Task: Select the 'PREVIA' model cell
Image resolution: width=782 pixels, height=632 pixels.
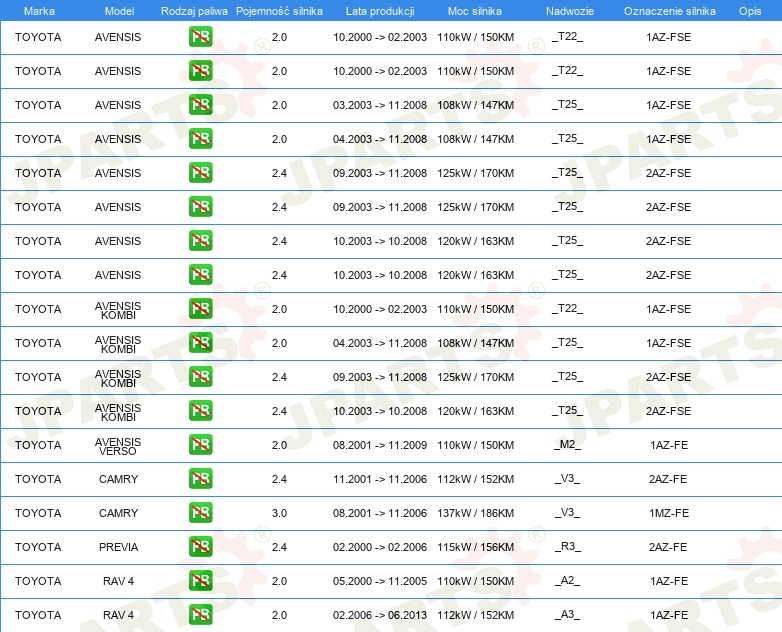Action: click(118, 547)
